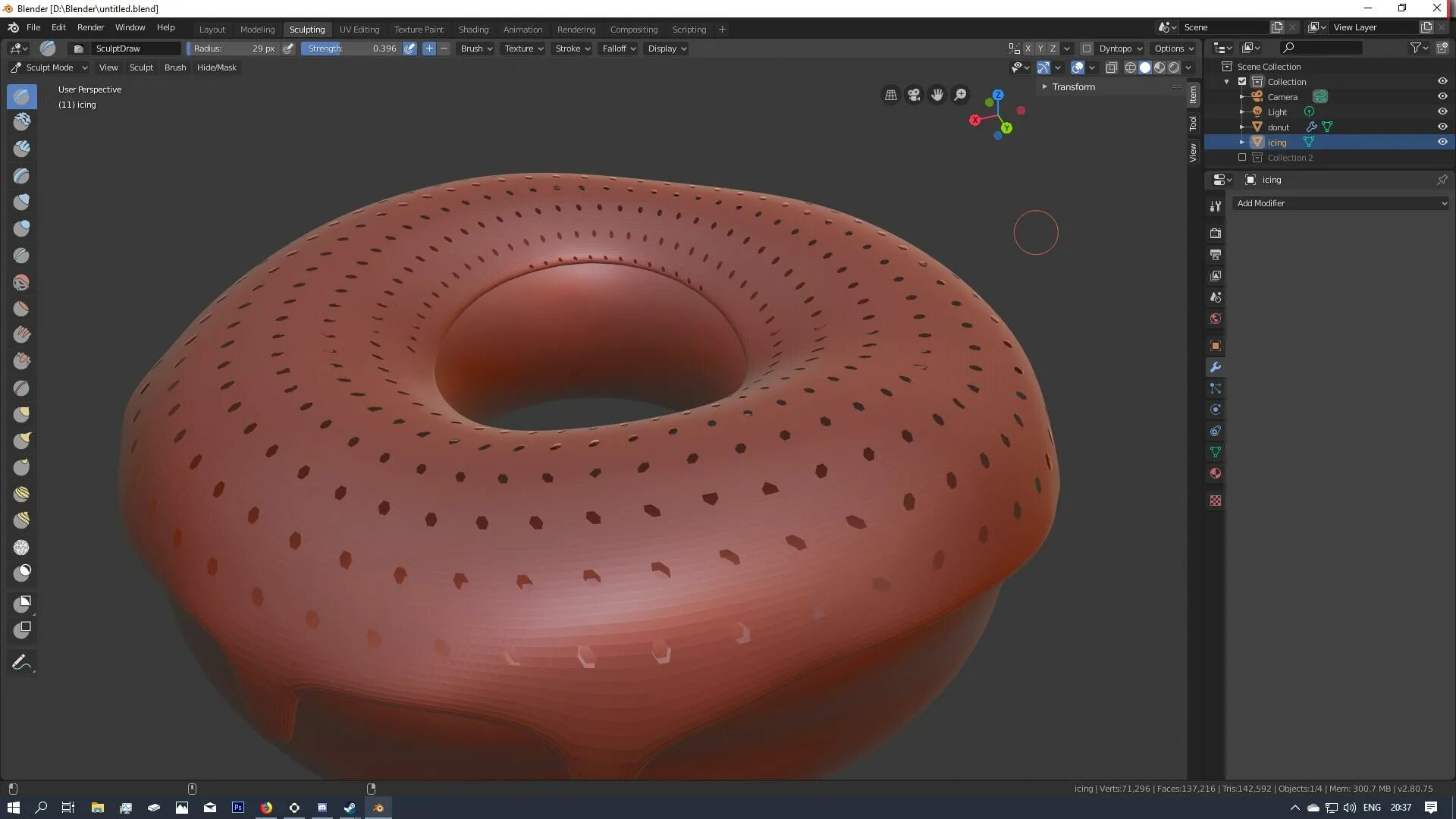Click the camera view icon in viewport
This screenshot has width=1456, height=819.
(x=914, y=95)
